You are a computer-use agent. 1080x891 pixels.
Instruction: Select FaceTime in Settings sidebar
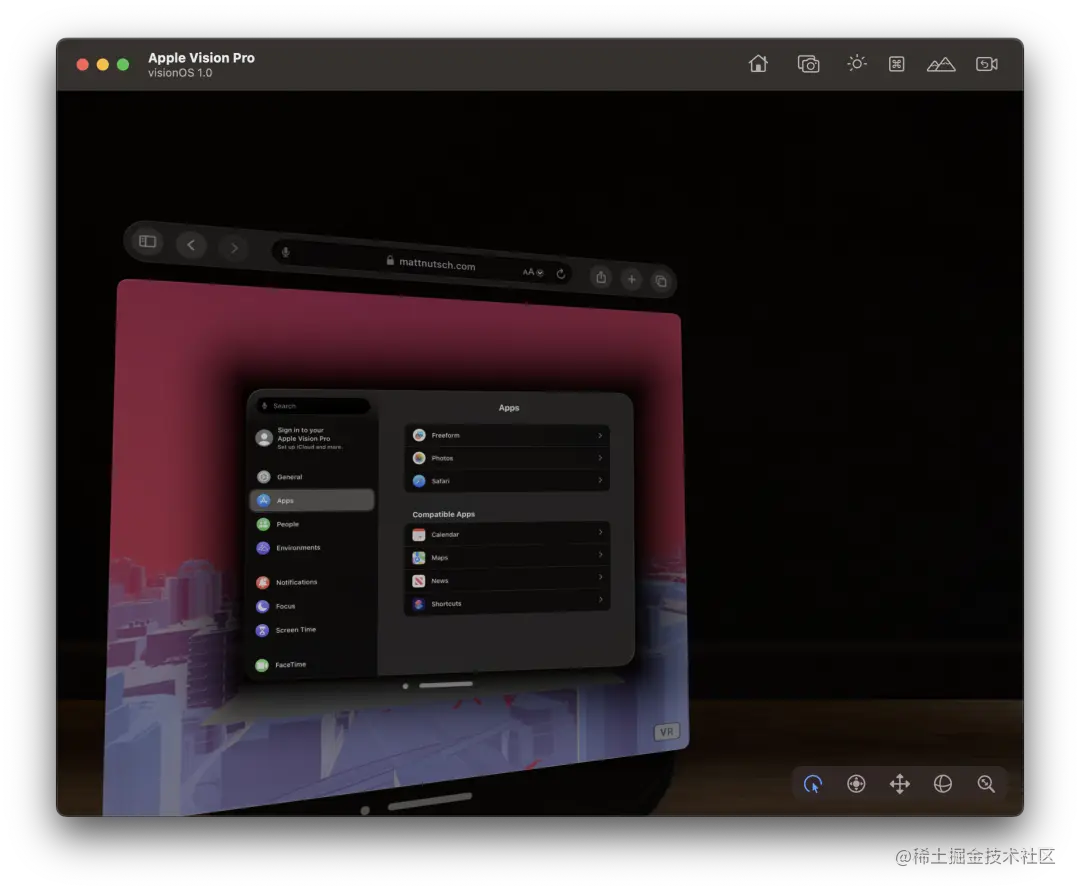[x=313, y=664]
